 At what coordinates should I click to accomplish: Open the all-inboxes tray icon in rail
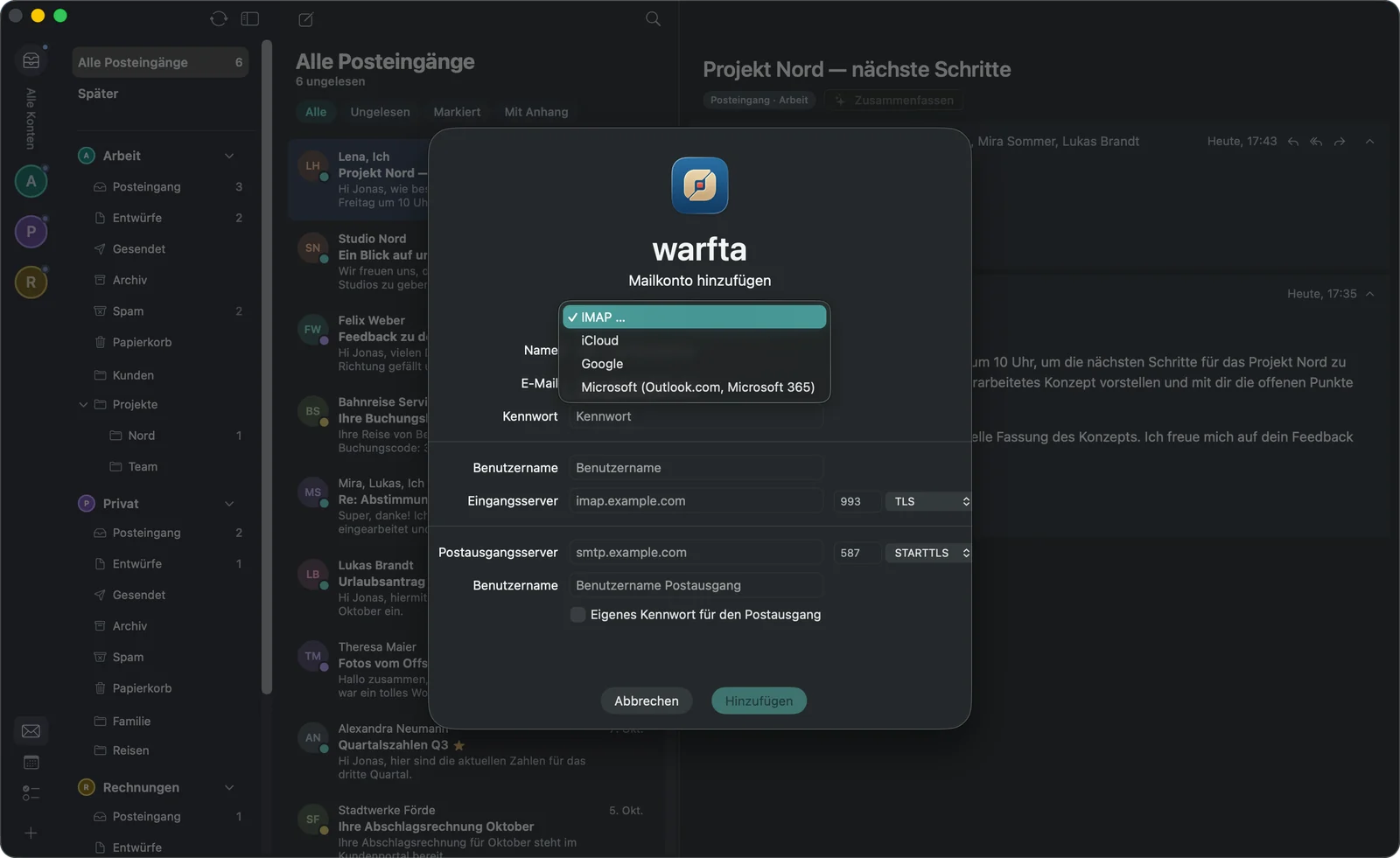point(31,60)
